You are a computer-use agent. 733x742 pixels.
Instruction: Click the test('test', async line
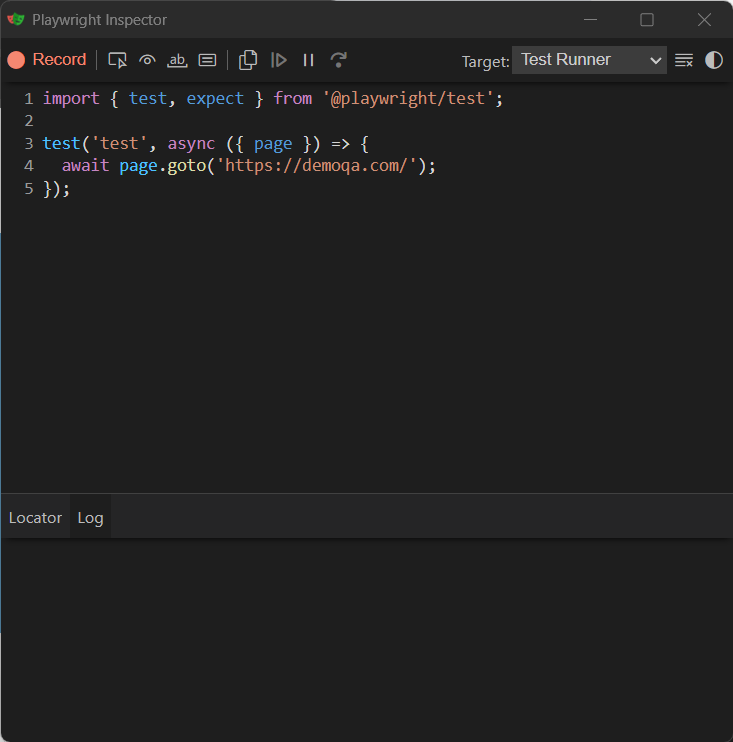pos(205,143)
